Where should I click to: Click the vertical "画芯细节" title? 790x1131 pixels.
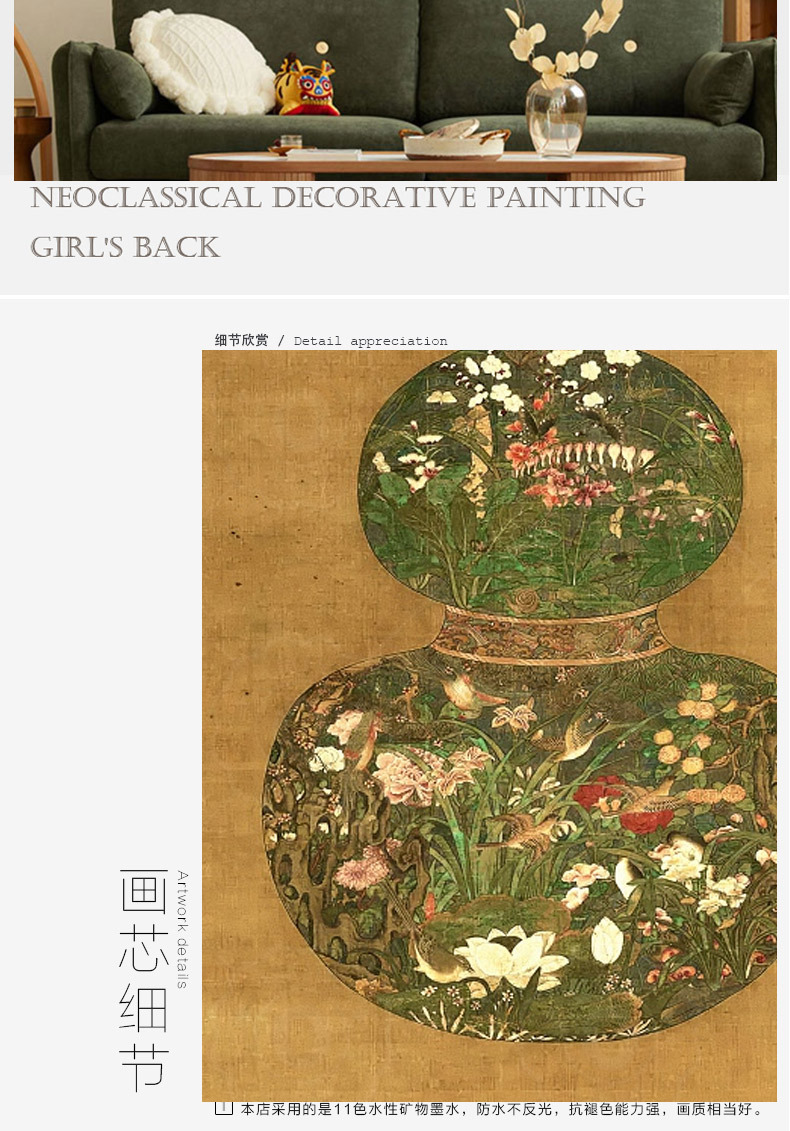pyautogui.click(x=144, y=980)
